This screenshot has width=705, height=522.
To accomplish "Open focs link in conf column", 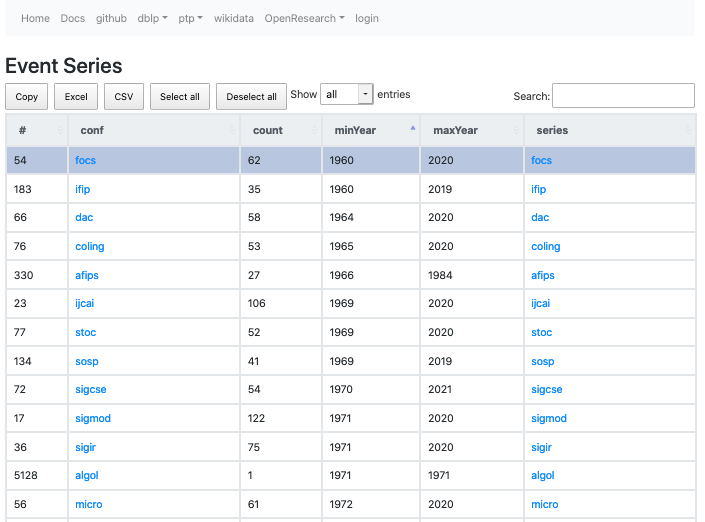I will click(85, 161).
